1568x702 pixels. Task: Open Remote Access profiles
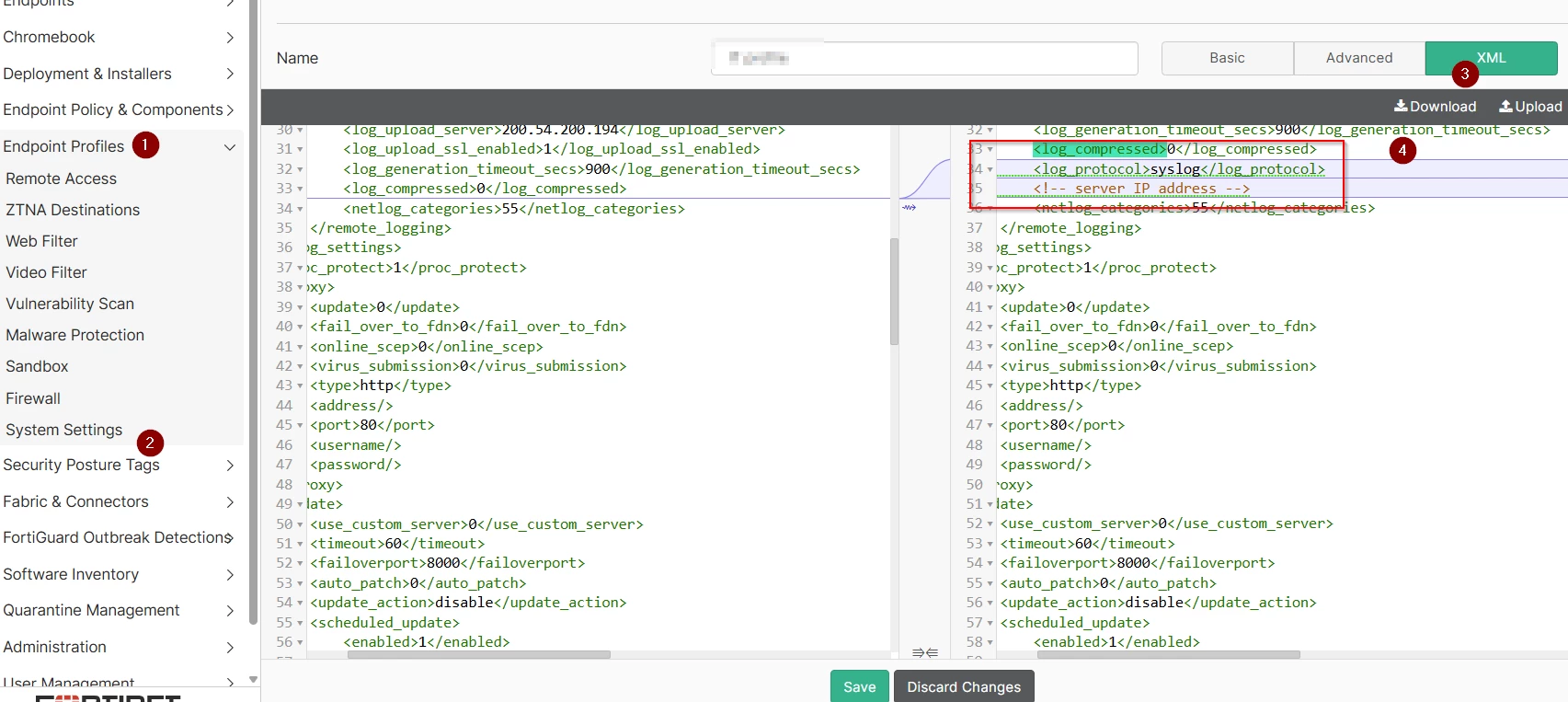(61, 178)
